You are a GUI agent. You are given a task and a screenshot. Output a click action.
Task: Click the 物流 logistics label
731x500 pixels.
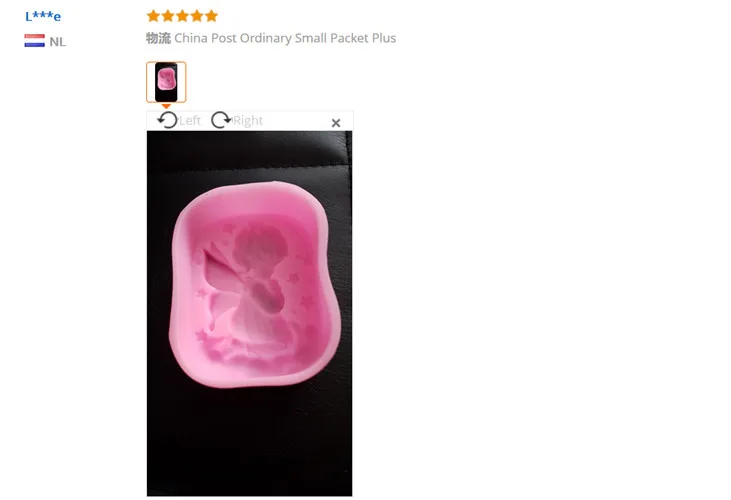[x=158, y=38]
